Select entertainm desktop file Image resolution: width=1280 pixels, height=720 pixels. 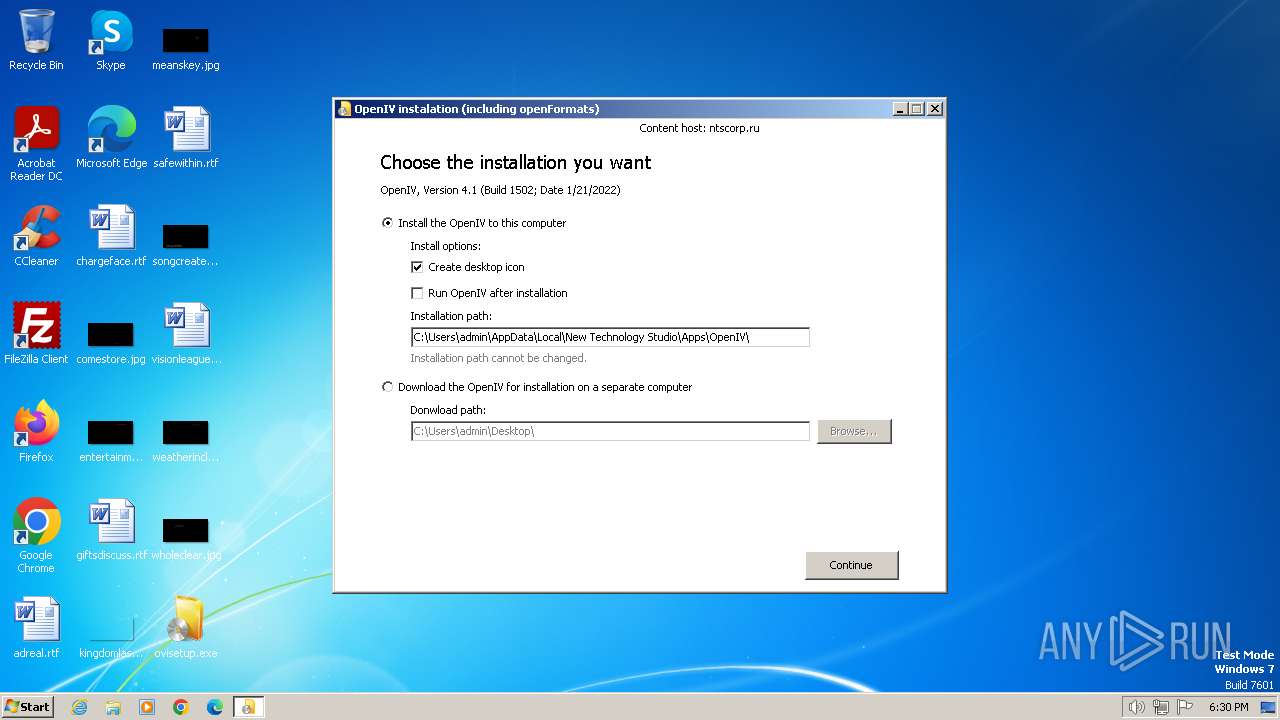pos(111,441)
